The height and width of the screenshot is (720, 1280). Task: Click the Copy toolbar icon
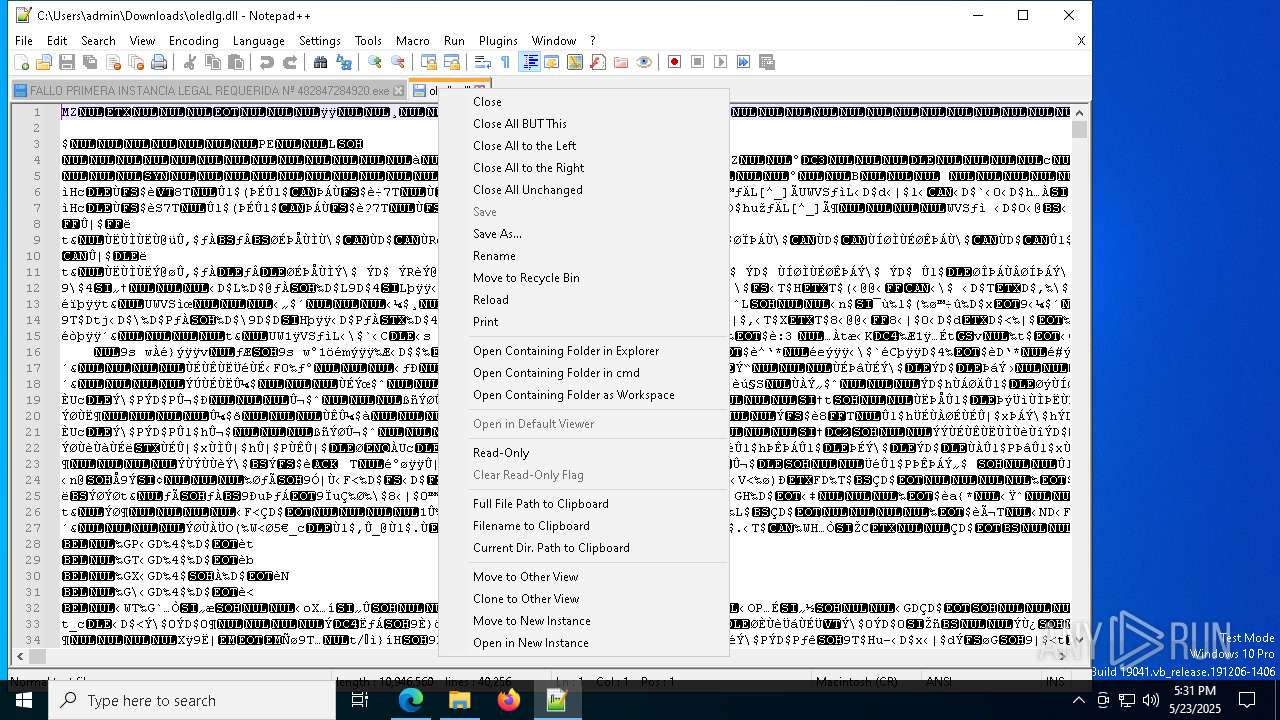coord(213,62)
